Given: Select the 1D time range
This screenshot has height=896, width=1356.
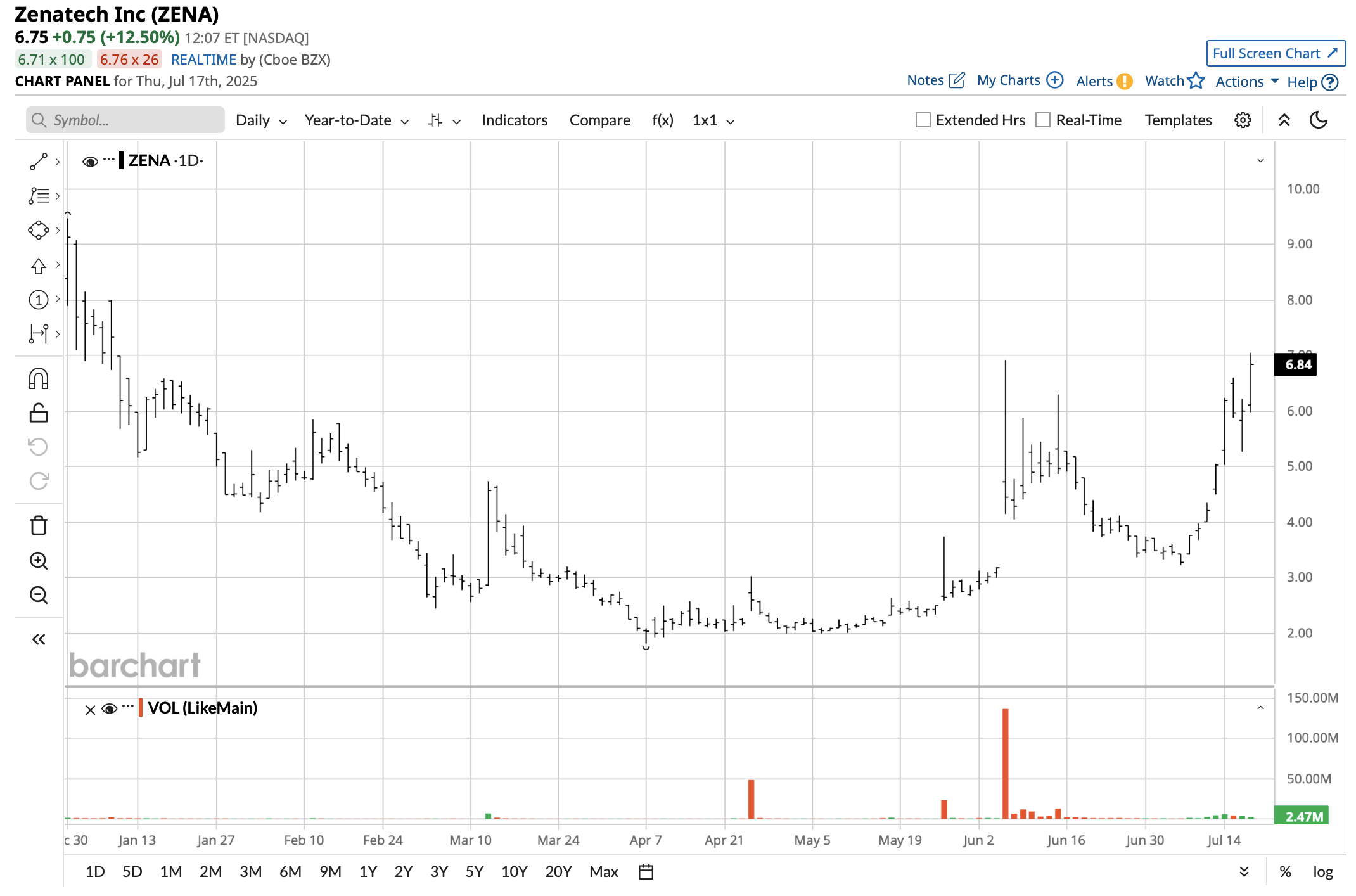Looking at the screenshot, I should click(95, 872).
